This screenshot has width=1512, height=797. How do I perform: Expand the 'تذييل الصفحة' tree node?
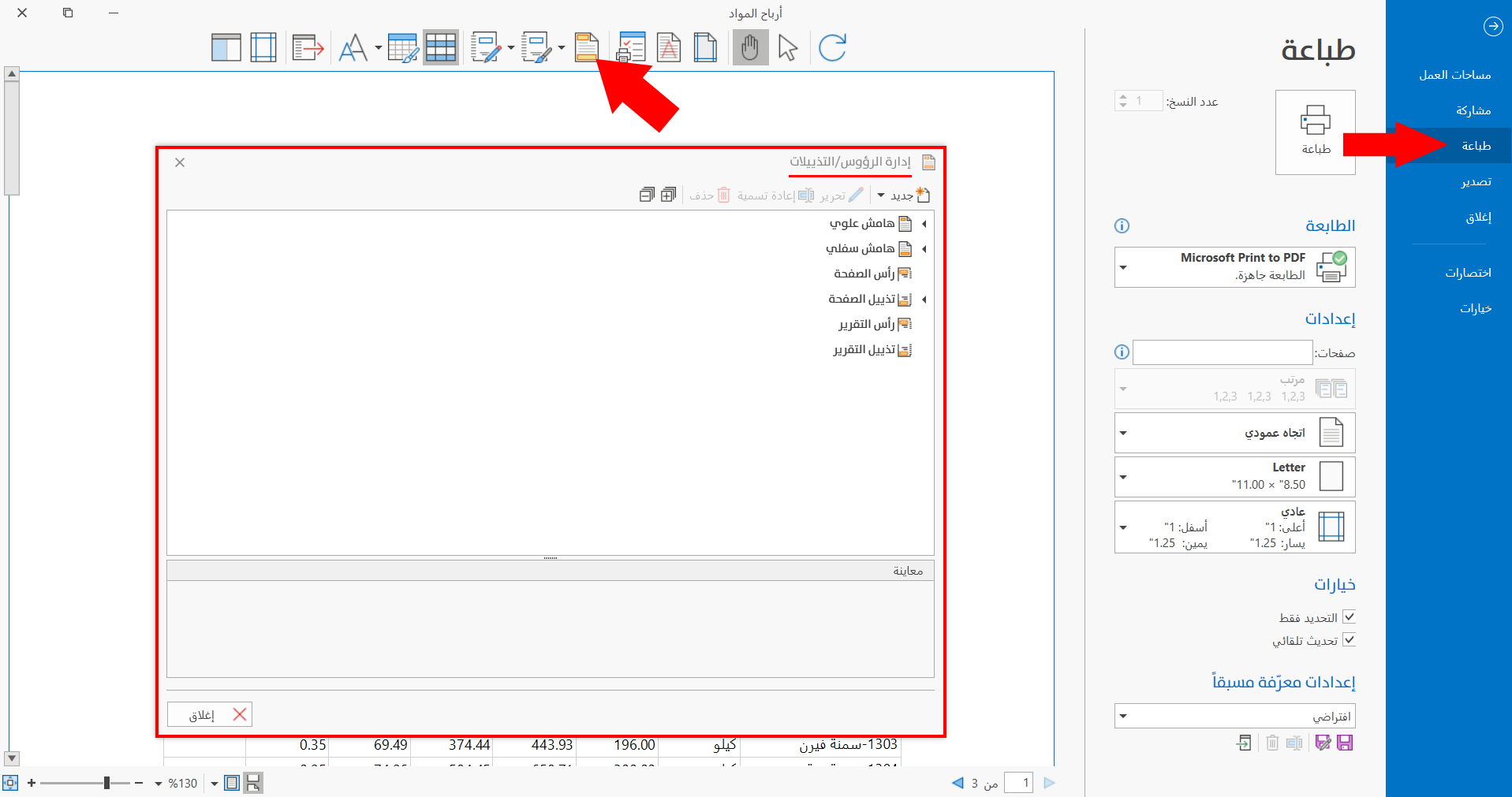click(924, 300)
